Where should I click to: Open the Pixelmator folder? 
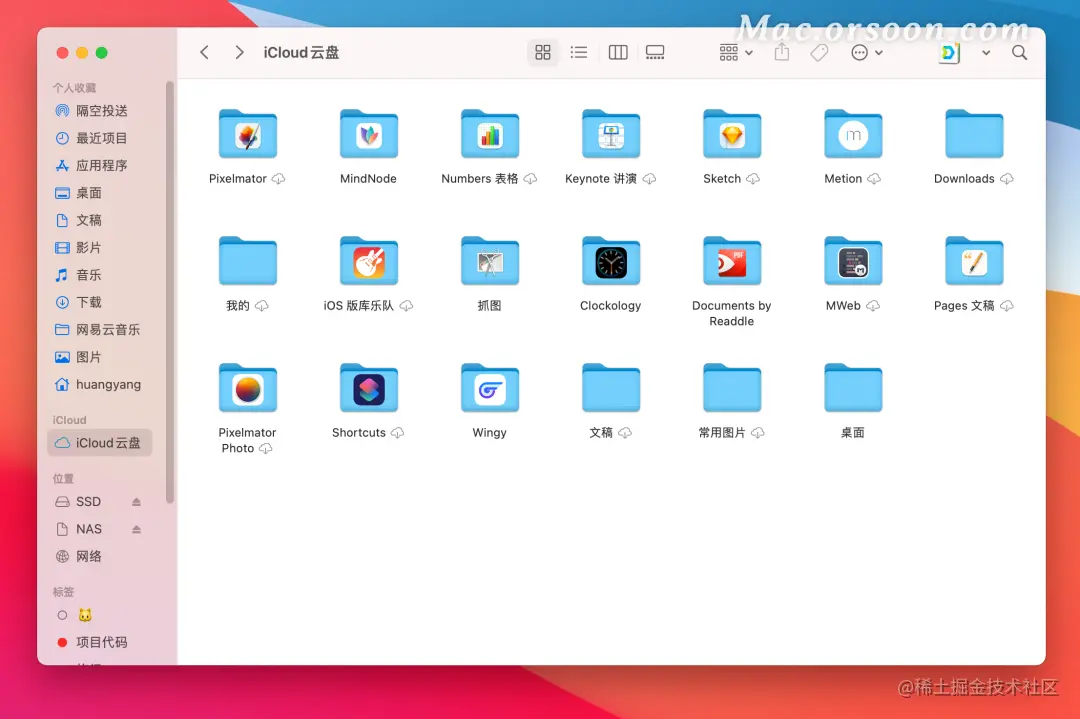[248, 134]
